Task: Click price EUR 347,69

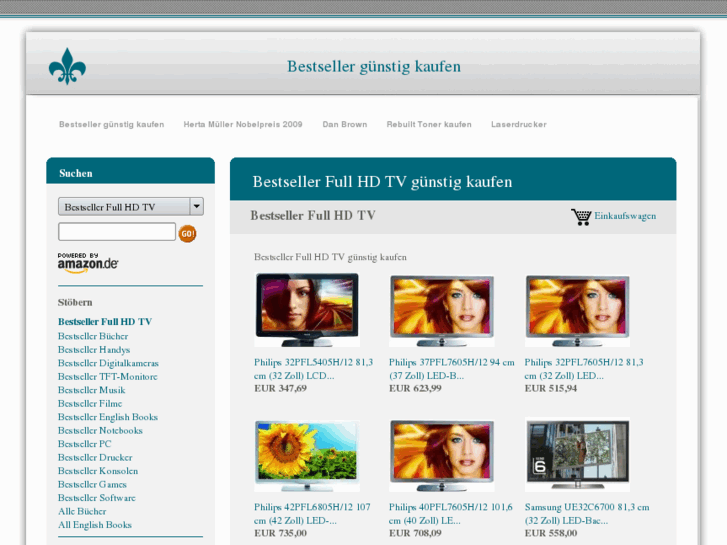Action: 281,388
